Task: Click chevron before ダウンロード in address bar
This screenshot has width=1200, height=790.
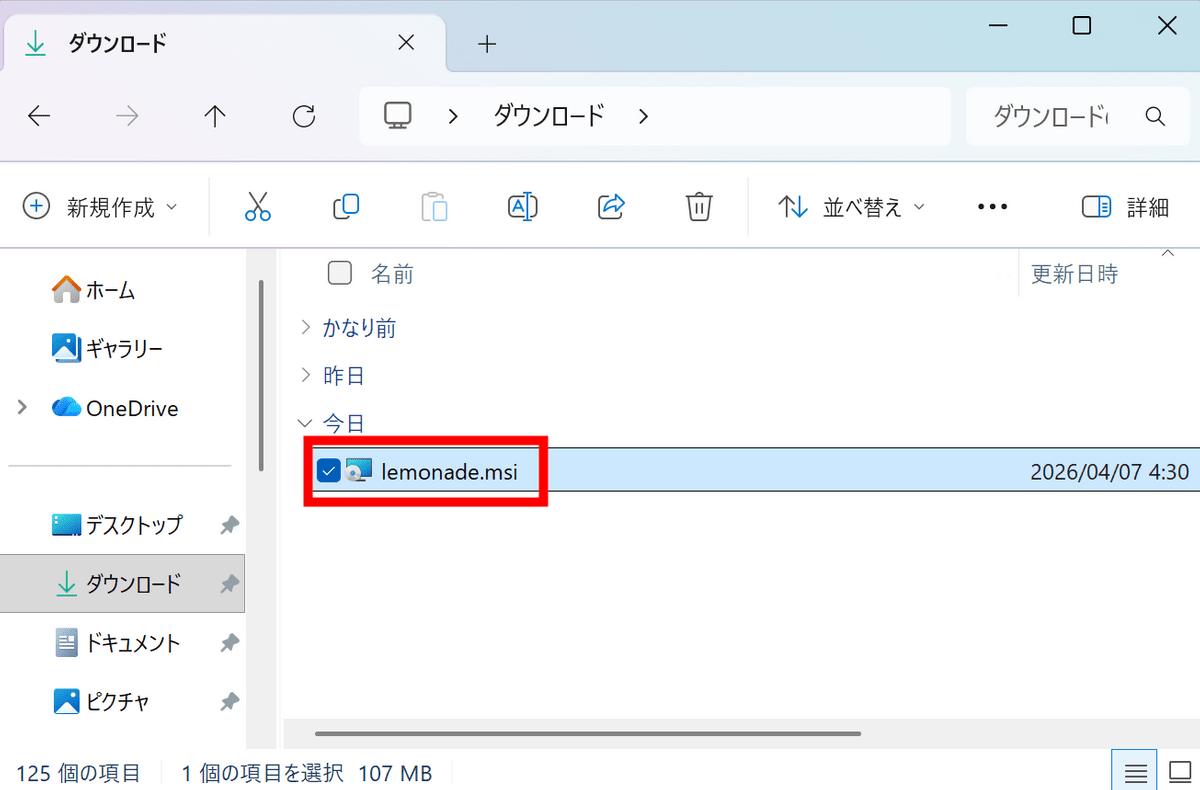Action: pos(453,116)
